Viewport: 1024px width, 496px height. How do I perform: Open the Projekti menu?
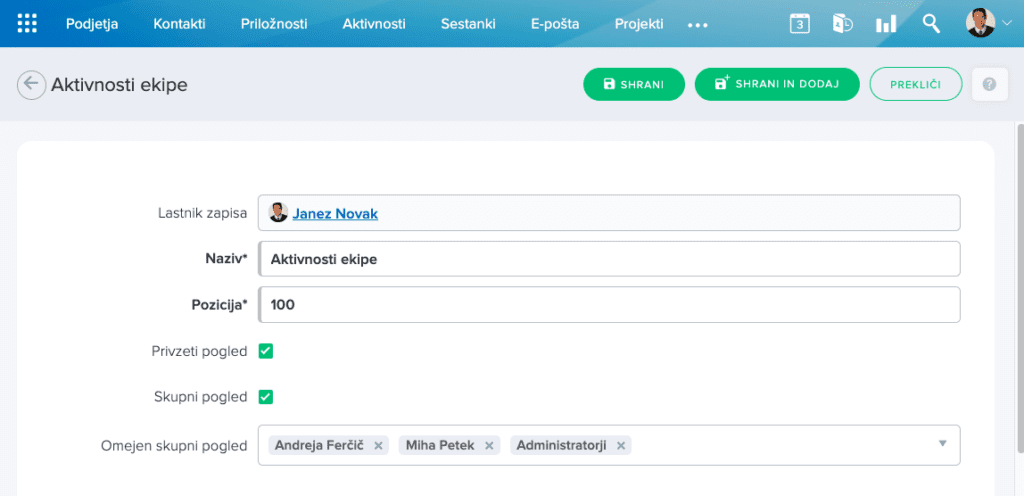click(x=639, y=24)
